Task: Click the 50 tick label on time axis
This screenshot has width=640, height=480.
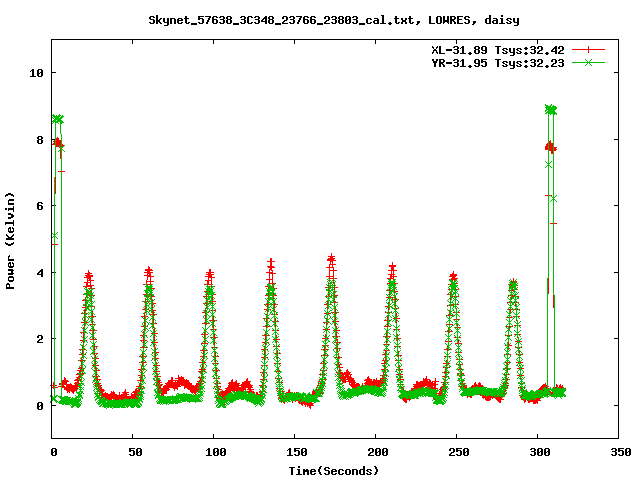Action: tap(134, 452)
